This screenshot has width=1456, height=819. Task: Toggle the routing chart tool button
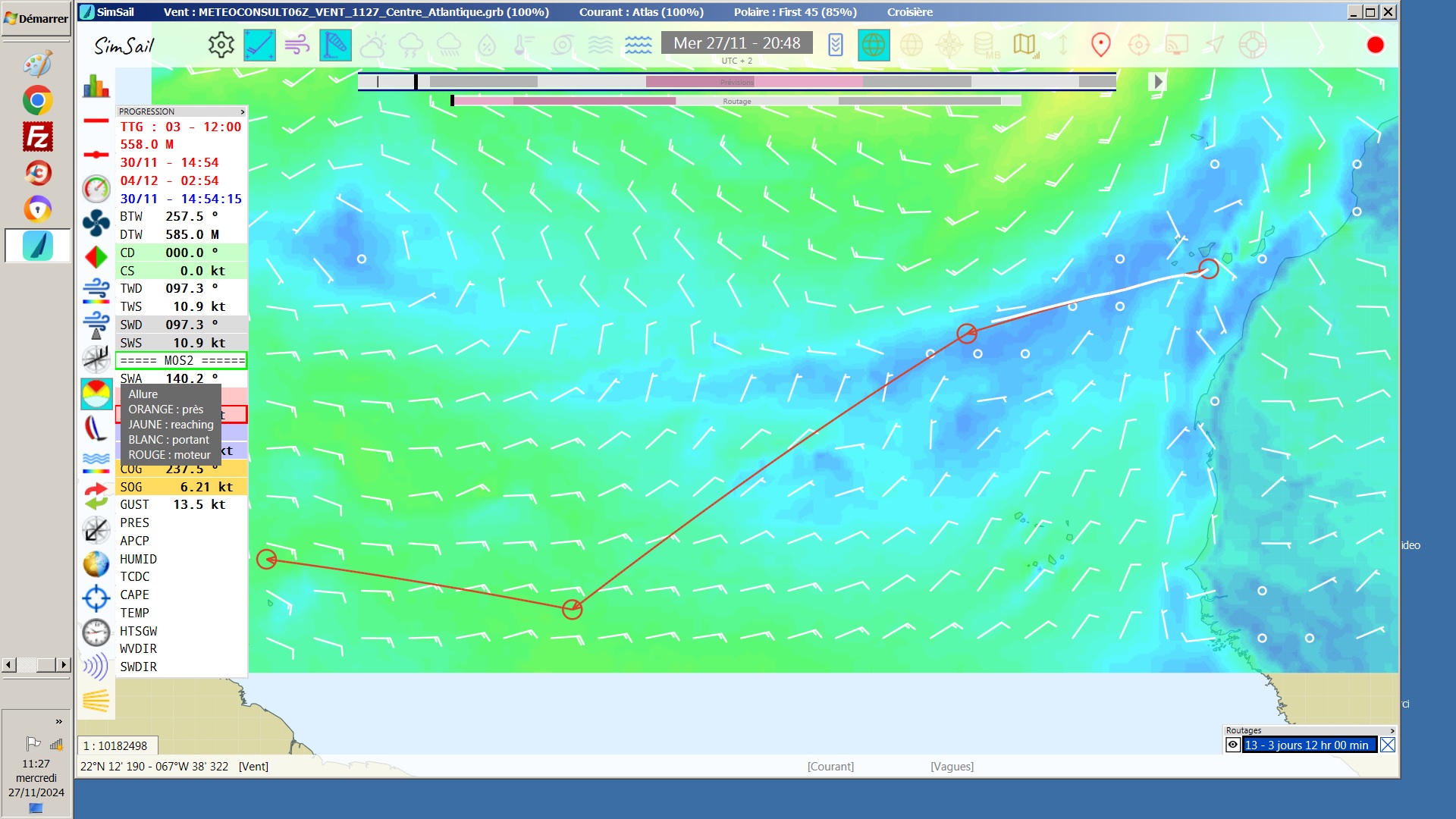259,45
